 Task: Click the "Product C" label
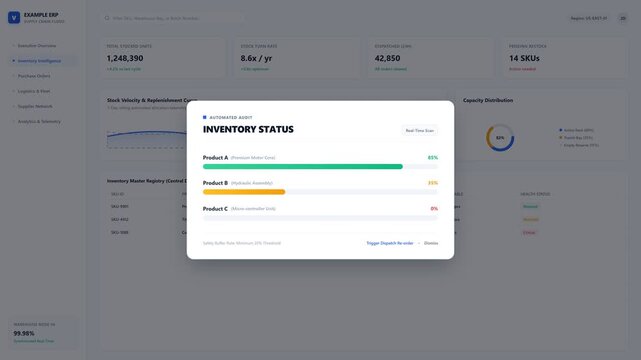point(215,209)
